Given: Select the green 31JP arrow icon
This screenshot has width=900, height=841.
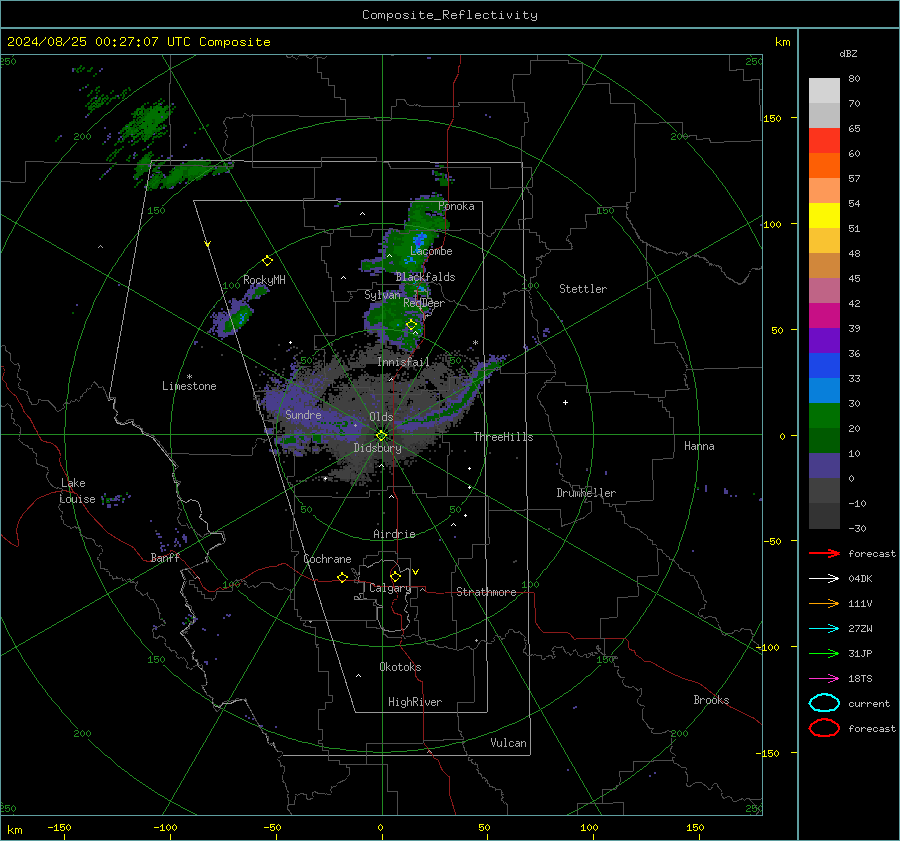Looking at the screenshot, I should click(824, 653).
